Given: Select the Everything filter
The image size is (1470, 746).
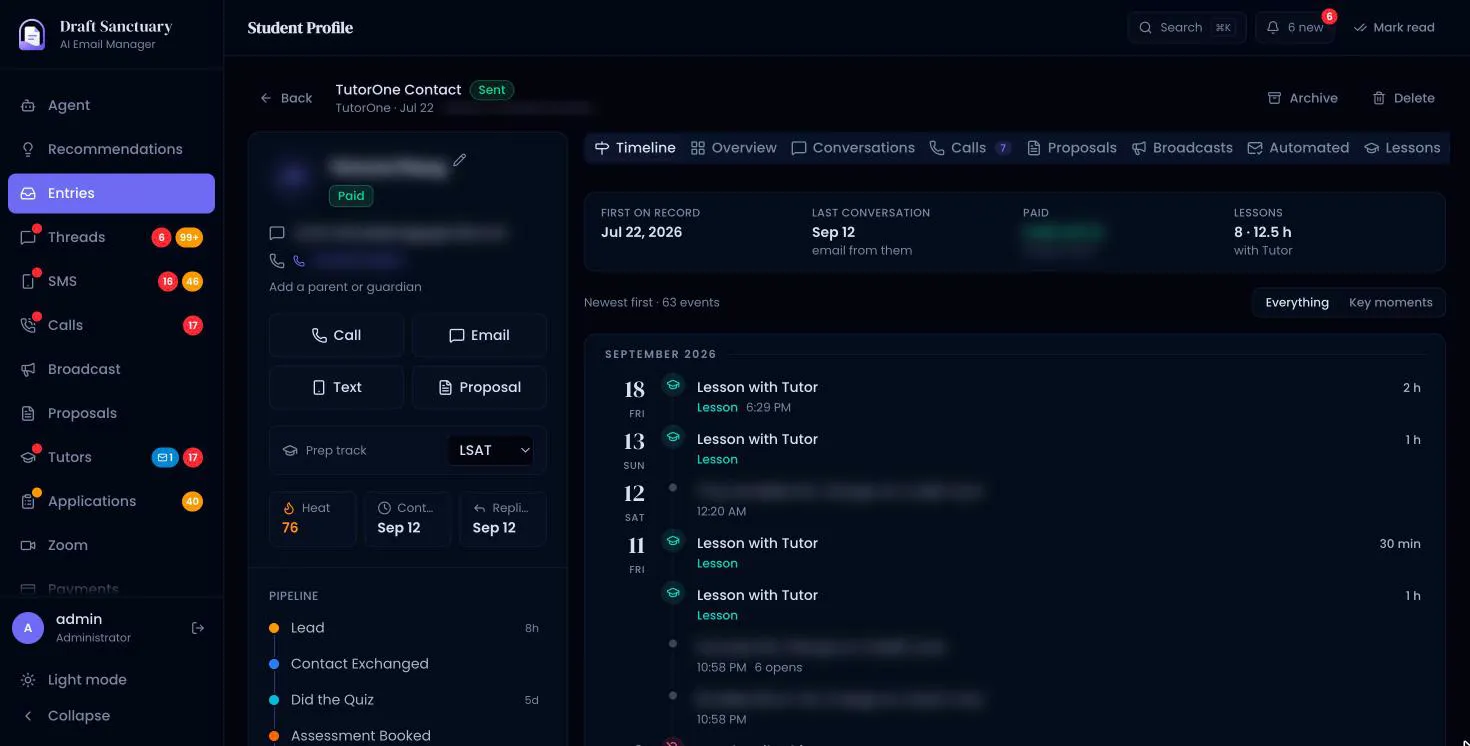Looking at the screenshot, I should point(1296,303).
